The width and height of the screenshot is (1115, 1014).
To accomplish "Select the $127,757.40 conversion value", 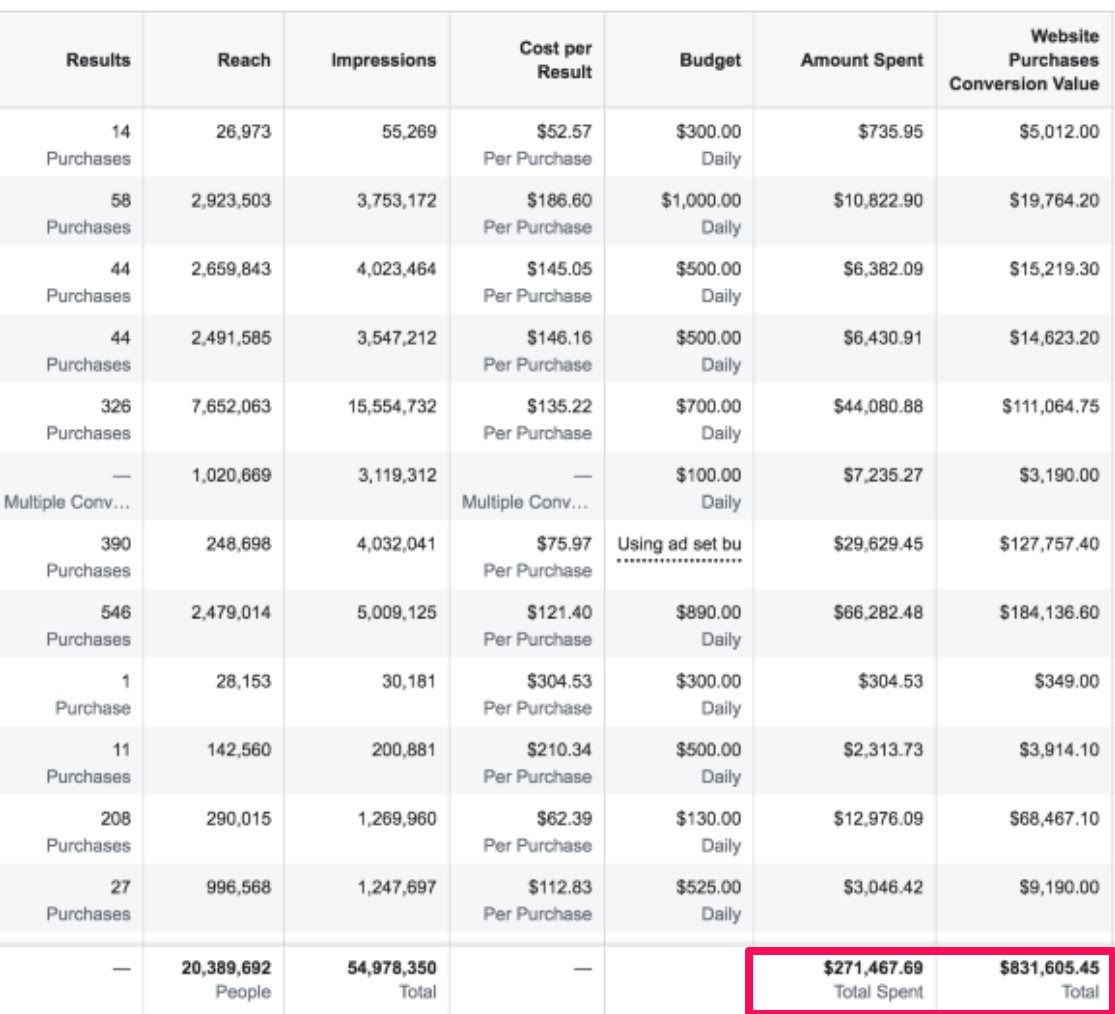I will pyautogui.click(x=1049, y=544).
